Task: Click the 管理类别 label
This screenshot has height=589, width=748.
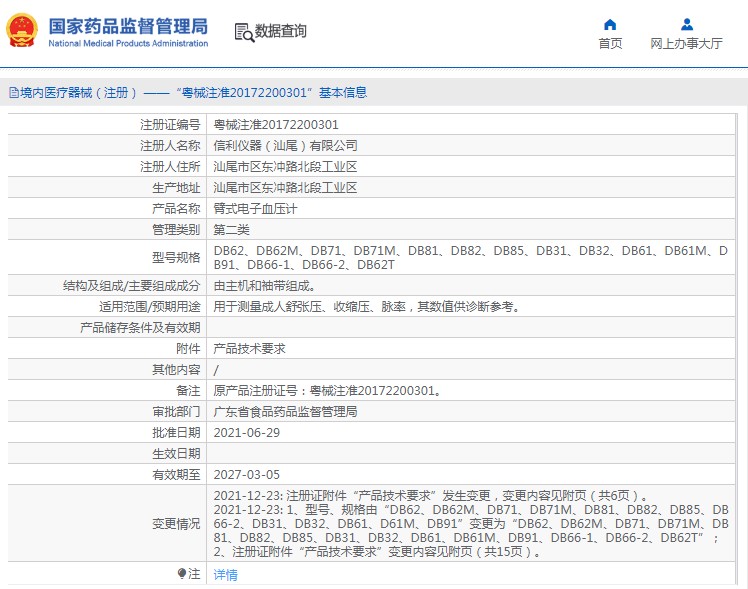Action: 176,229
